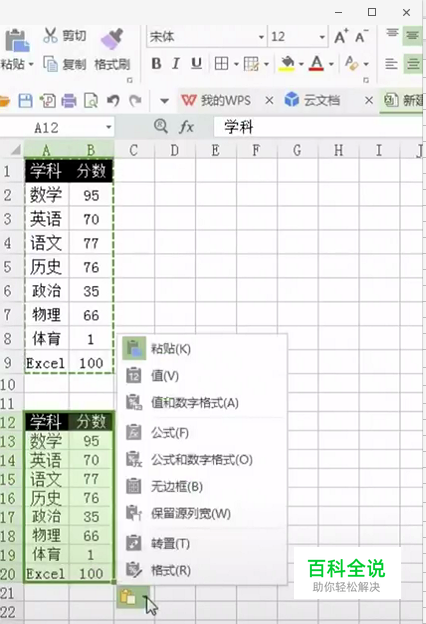The image size is (426, 624).
Task: Switch to the 我的WPS tab
Action: [x=217, y=100]
